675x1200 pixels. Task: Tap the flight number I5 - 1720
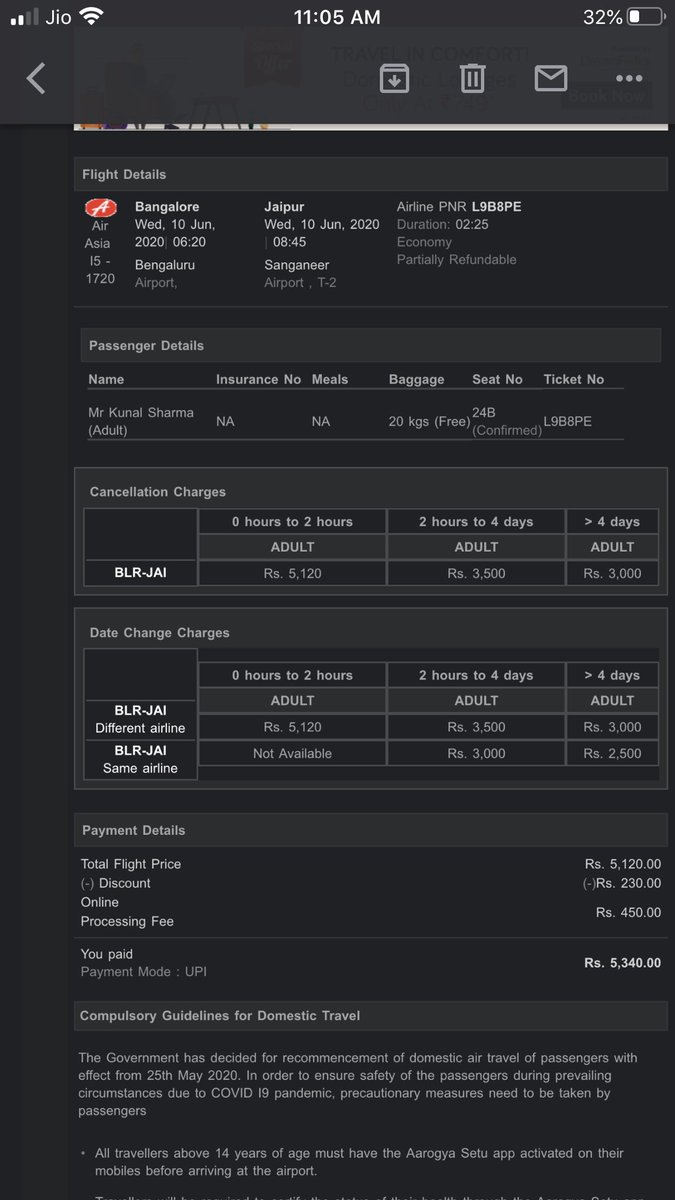[x=100, y=269]
